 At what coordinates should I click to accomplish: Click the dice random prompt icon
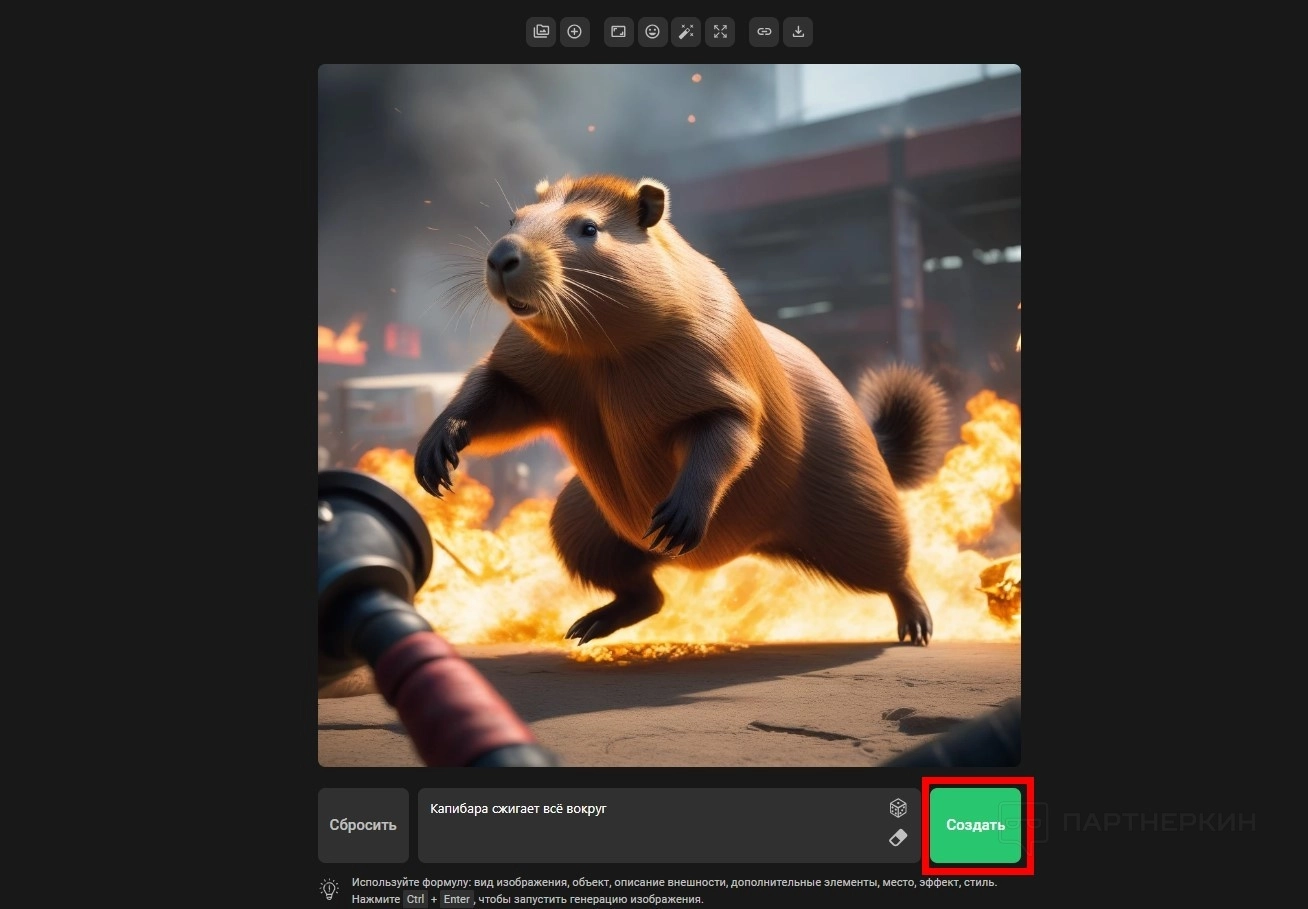coord(898,807)
